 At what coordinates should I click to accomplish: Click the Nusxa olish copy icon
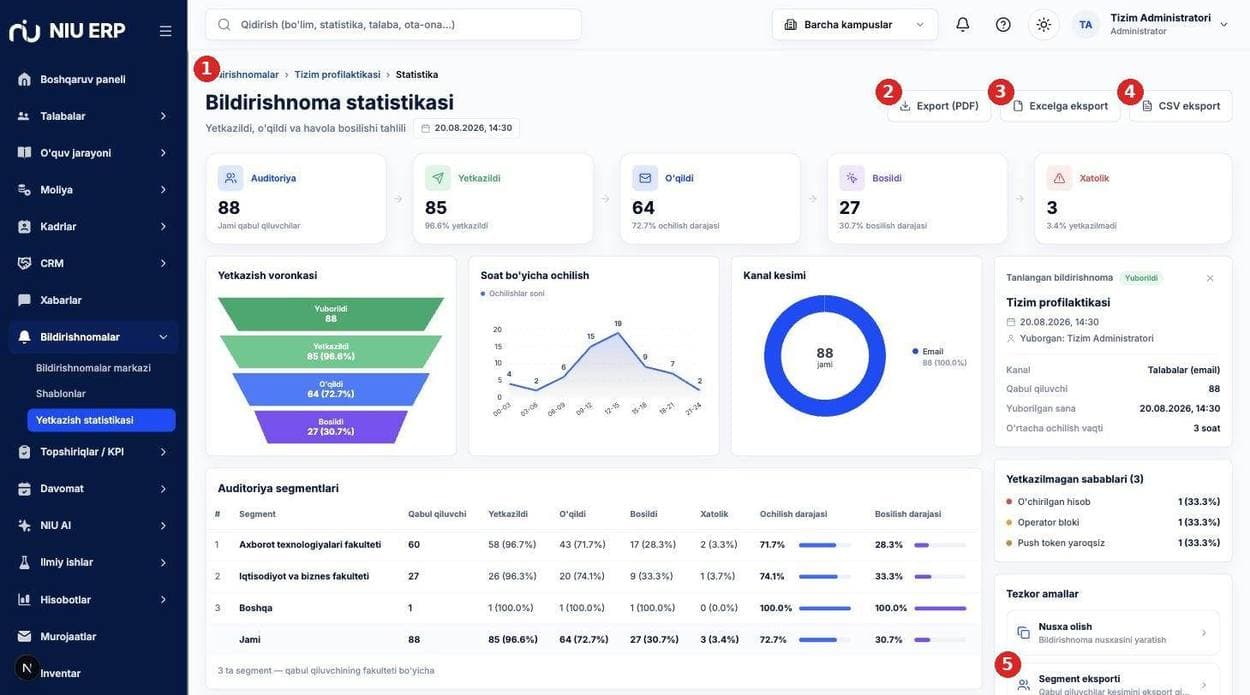coord(1023,633)
